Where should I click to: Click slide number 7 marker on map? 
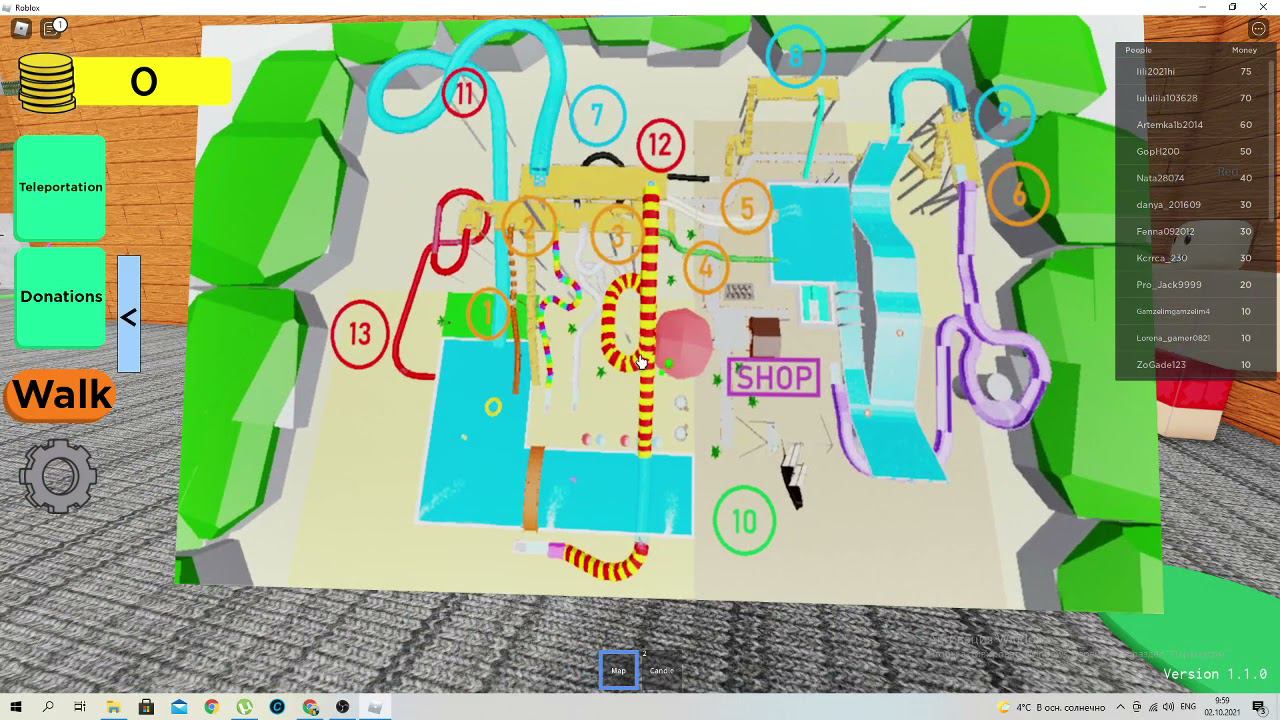click(597, 114)
